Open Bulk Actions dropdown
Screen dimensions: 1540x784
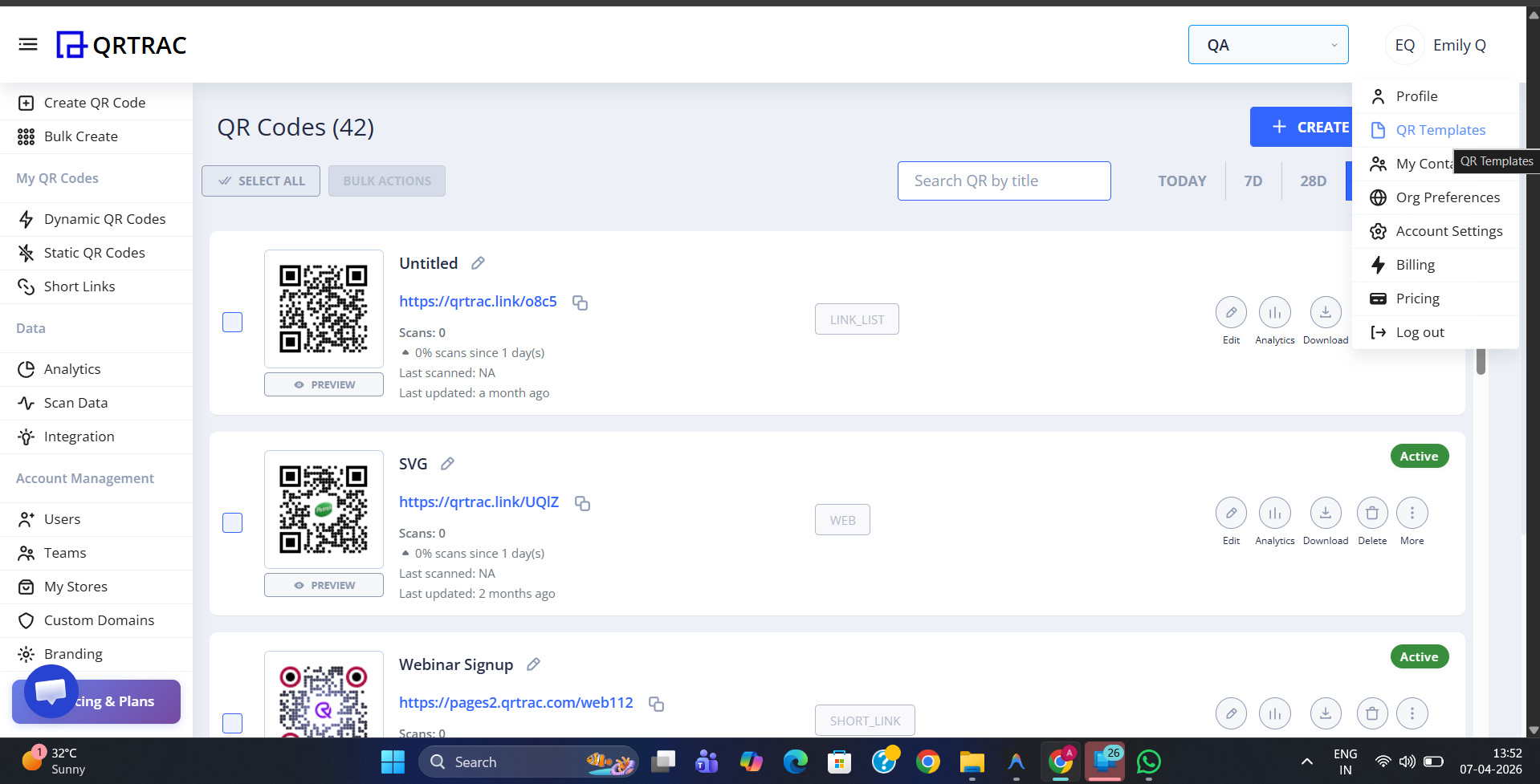click(x=386, y=181)
